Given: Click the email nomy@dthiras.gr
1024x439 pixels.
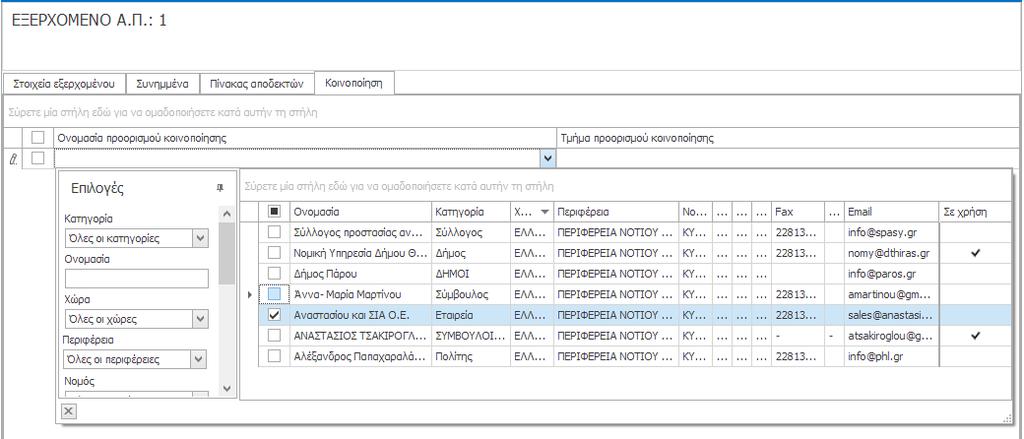Looking at the screenshot, I should [889, 253].
